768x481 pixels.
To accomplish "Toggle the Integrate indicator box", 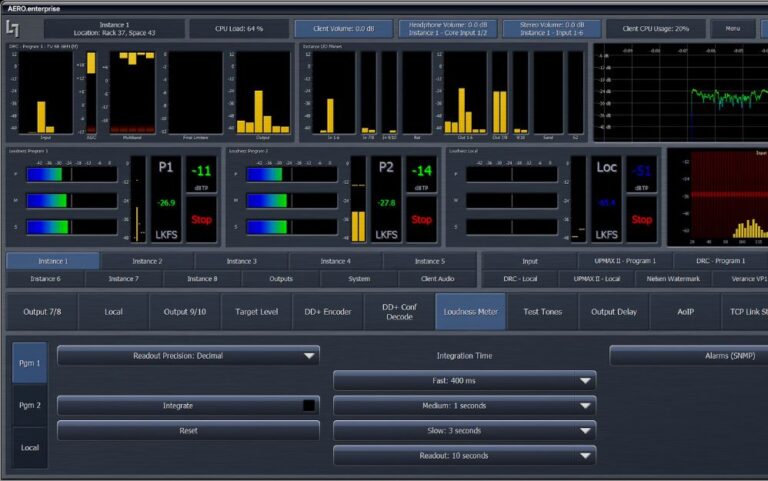I will pyautogui.click(x=309, y=406).
